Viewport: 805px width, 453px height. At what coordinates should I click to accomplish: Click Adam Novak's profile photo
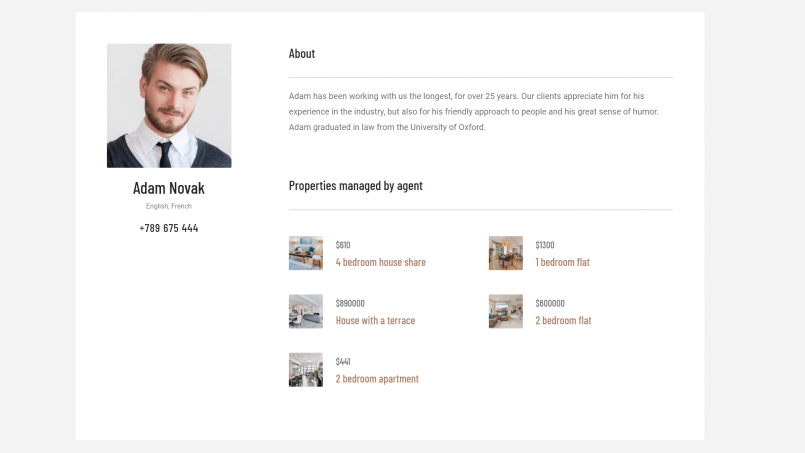tap(169, 105)
